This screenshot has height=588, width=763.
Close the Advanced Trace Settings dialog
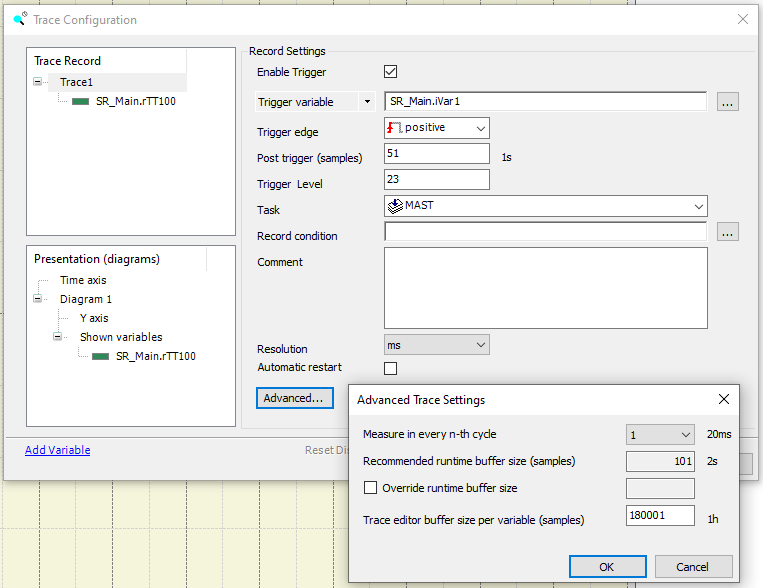(x=723, y=399)
